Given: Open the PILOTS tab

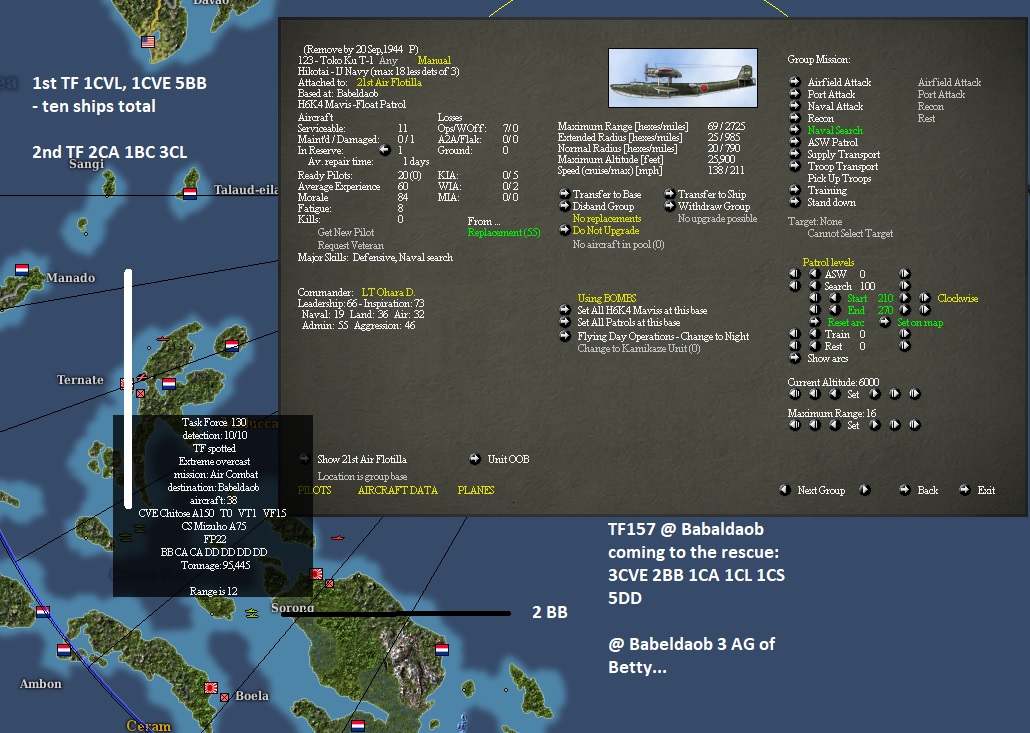Looking at the screenshot, I should point(314,490).
